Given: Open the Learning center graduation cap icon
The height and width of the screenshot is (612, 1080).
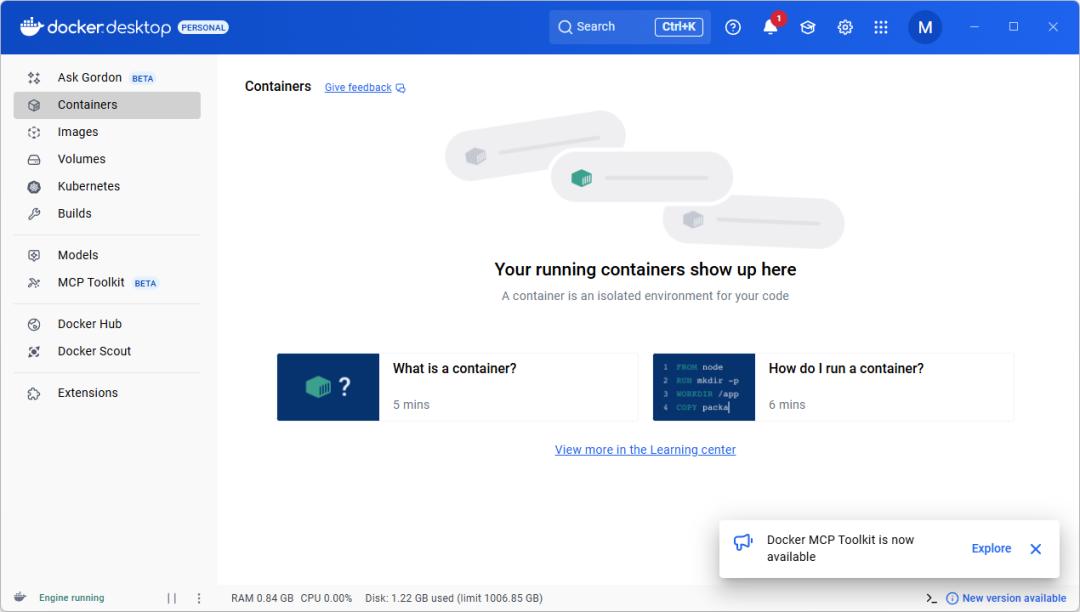Looking at the screenshot, I should click(807, 28).
